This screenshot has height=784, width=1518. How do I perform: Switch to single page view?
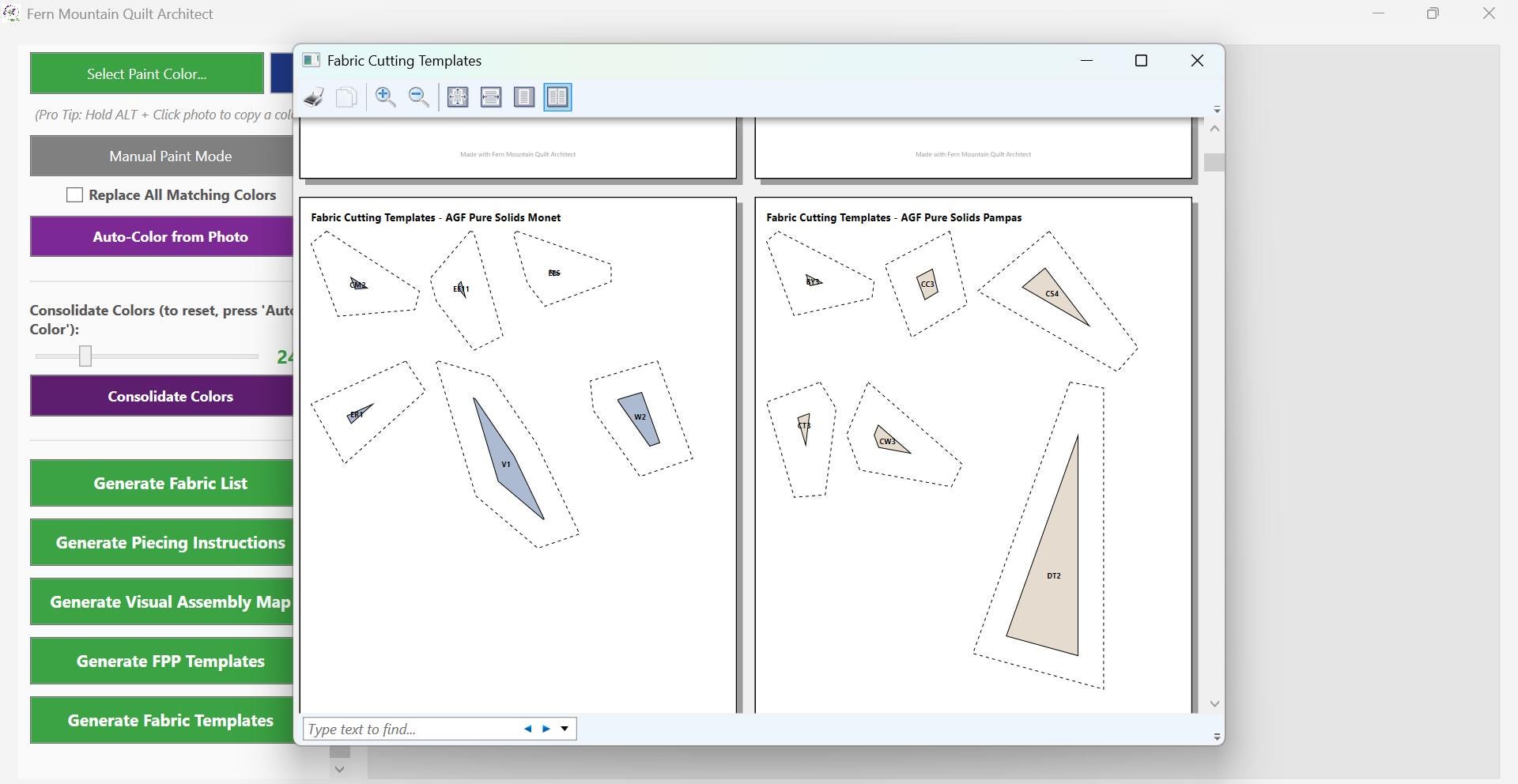(524, 97)
